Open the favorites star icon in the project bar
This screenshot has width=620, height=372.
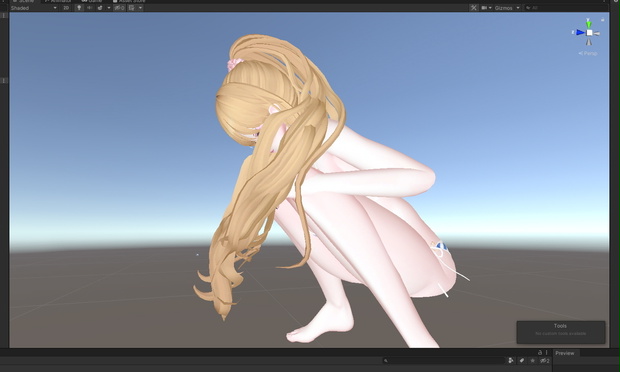(x=532, y=360)
